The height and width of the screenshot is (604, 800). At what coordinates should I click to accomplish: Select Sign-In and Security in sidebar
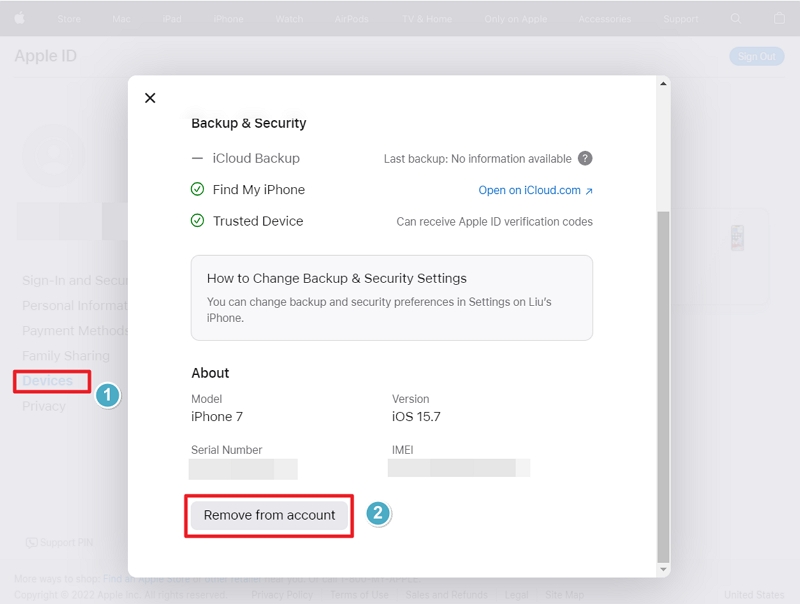[75, 280]
